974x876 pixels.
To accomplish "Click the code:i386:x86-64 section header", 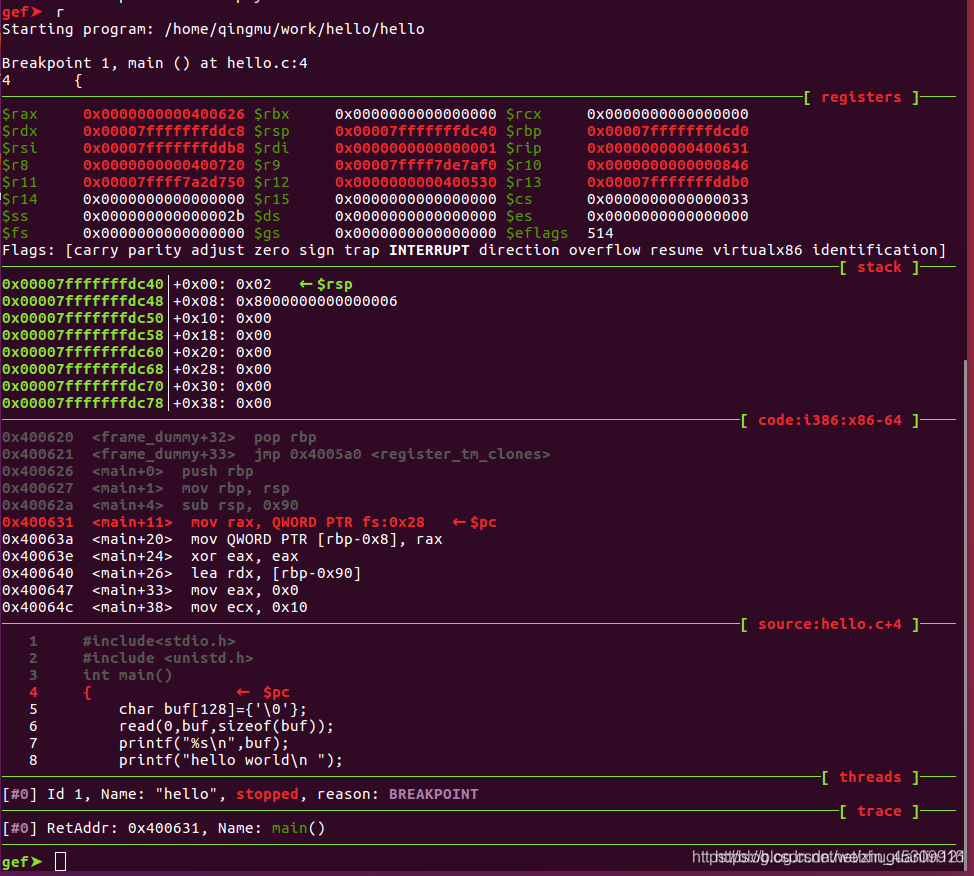I will click(x=829, y=421).
